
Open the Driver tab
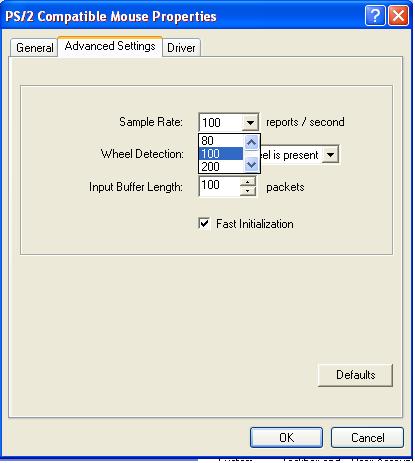click(x=181, y=48)
